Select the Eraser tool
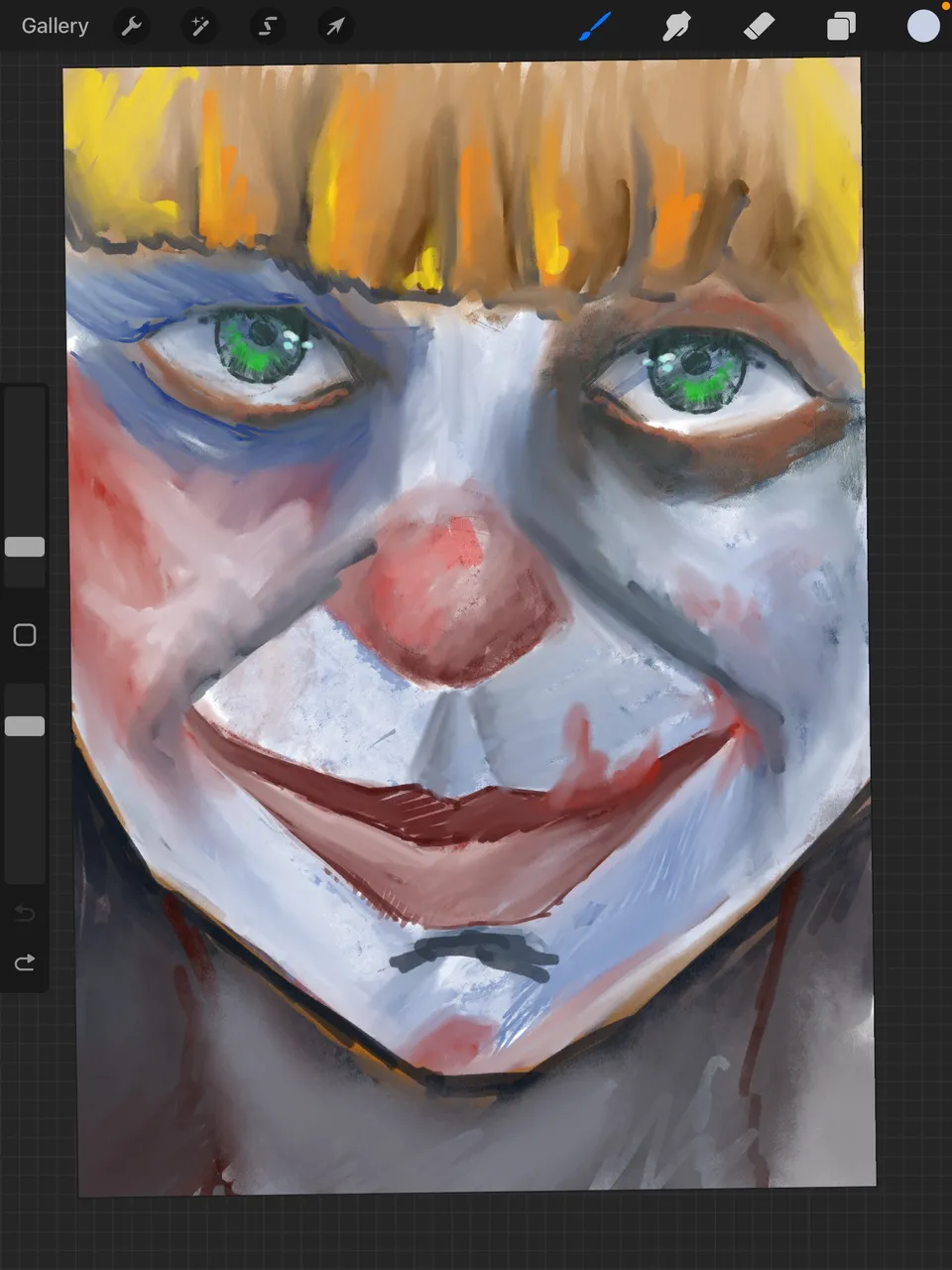 pyautogui.click(x=759, y=27)
